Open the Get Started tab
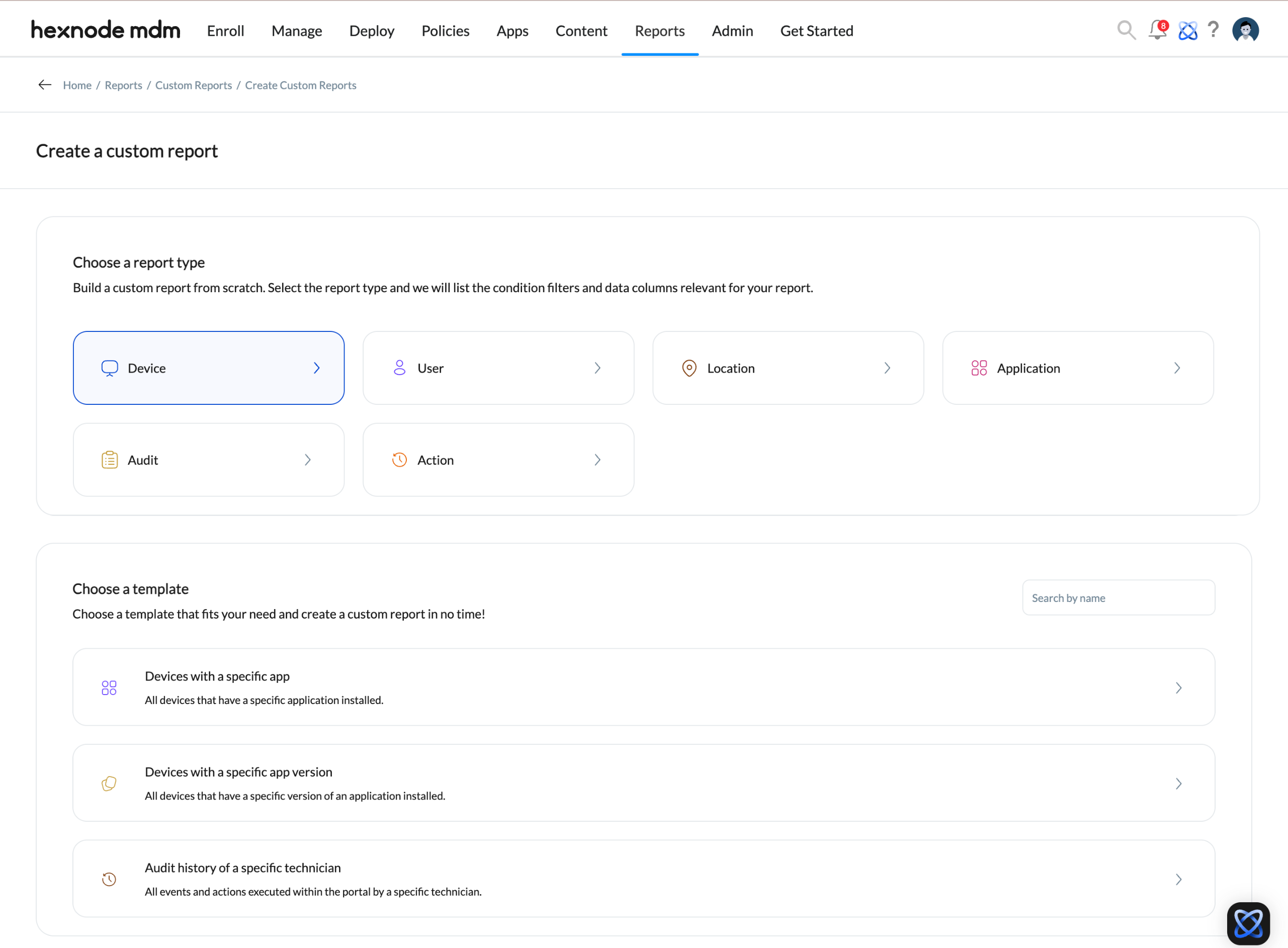The image size is (1288, 948). (816, 30)
